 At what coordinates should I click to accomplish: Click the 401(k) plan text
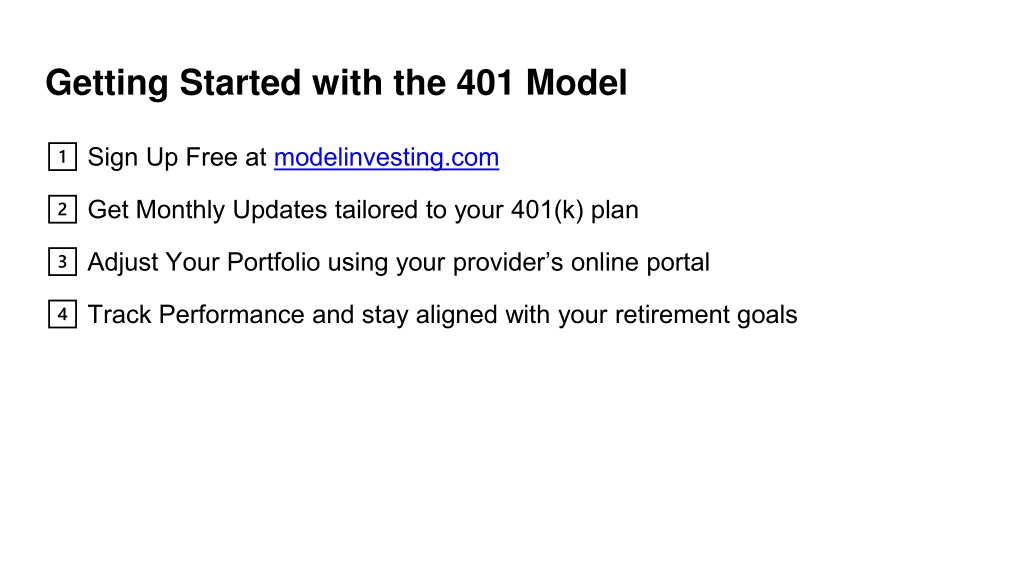tap(575, 210)
